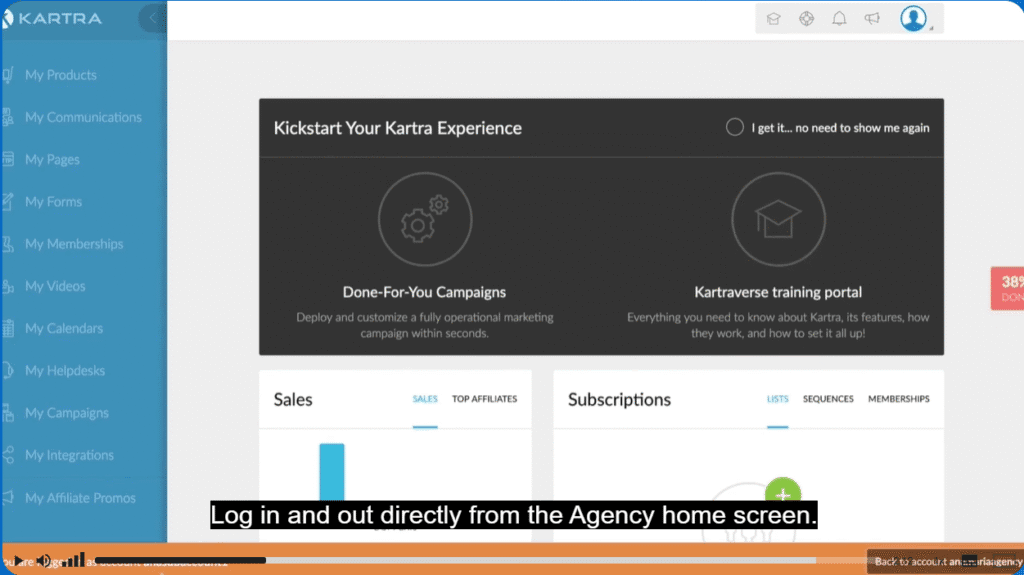Open My Affiliate Promos menu item
The width and height of the screenshot is (1024, 575).
point(80,497)
